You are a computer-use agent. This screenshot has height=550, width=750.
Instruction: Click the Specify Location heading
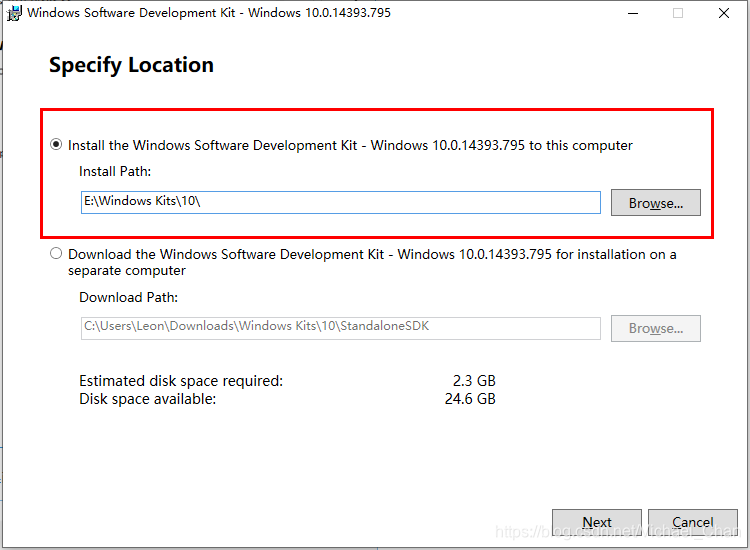pyautogui.click(x=131, y=65)
